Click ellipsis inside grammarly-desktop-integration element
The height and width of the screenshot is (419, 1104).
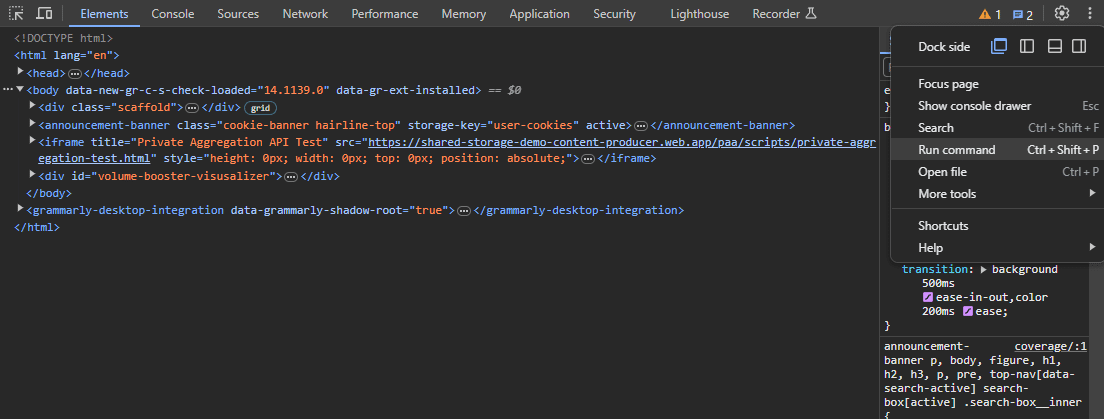463,211
